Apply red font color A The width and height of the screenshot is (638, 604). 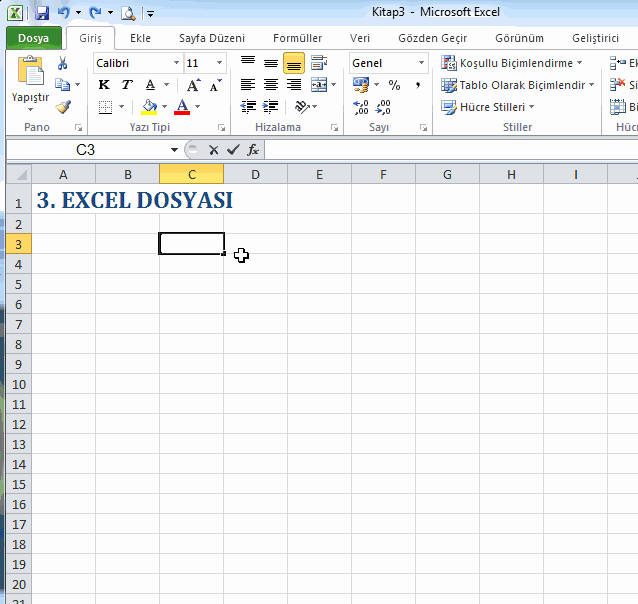pos(182,107)
